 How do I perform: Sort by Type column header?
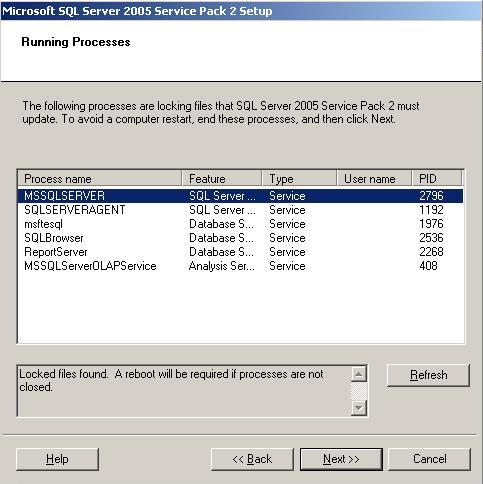point(299,179)
